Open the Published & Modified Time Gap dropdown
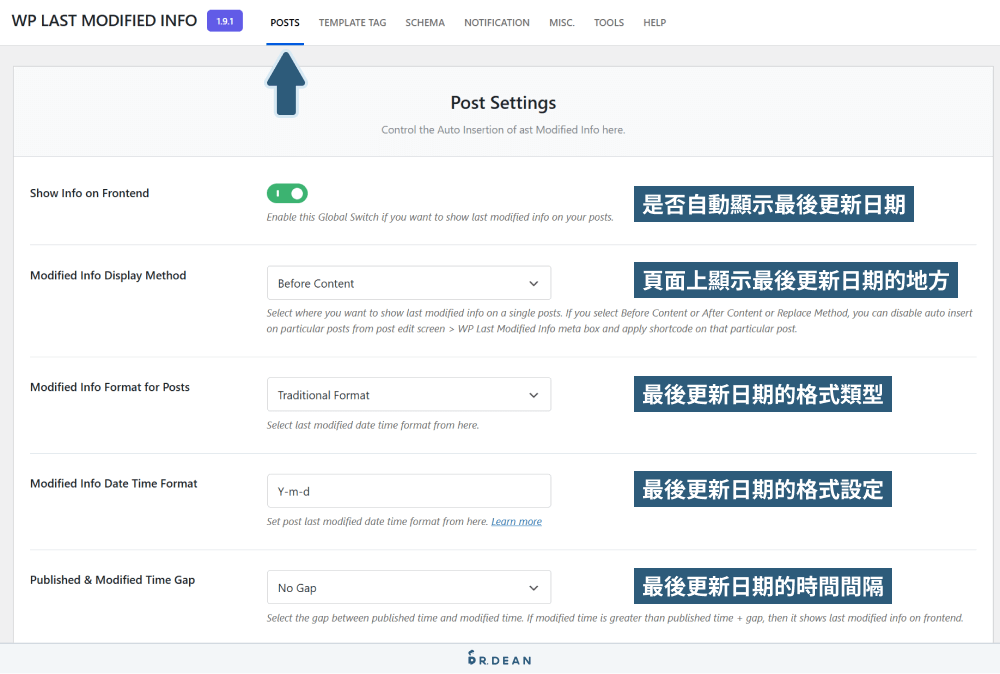Screen dimensions: 1000x674 pos(408,588)
